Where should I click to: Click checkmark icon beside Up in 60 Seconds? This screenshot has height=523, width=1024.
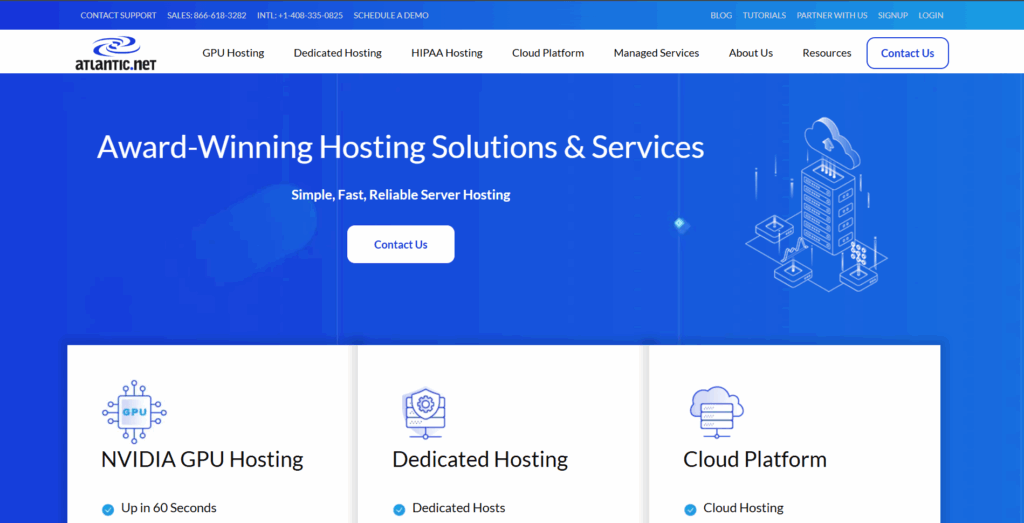[x=108, y=509]
